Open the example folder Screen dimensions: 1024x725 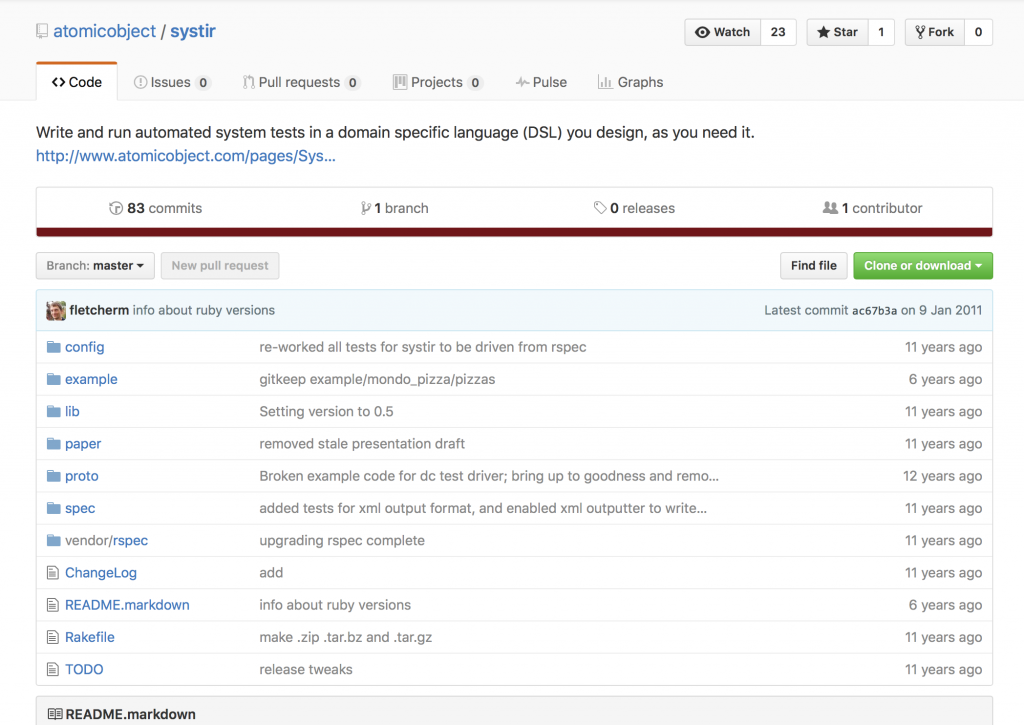tap(91, 379)
